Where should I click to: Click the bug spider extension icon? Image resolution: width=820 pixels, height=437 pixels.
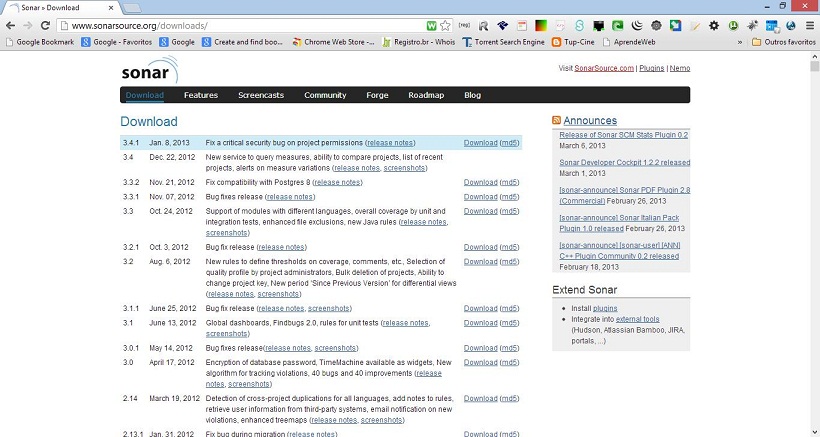point(753,25)
